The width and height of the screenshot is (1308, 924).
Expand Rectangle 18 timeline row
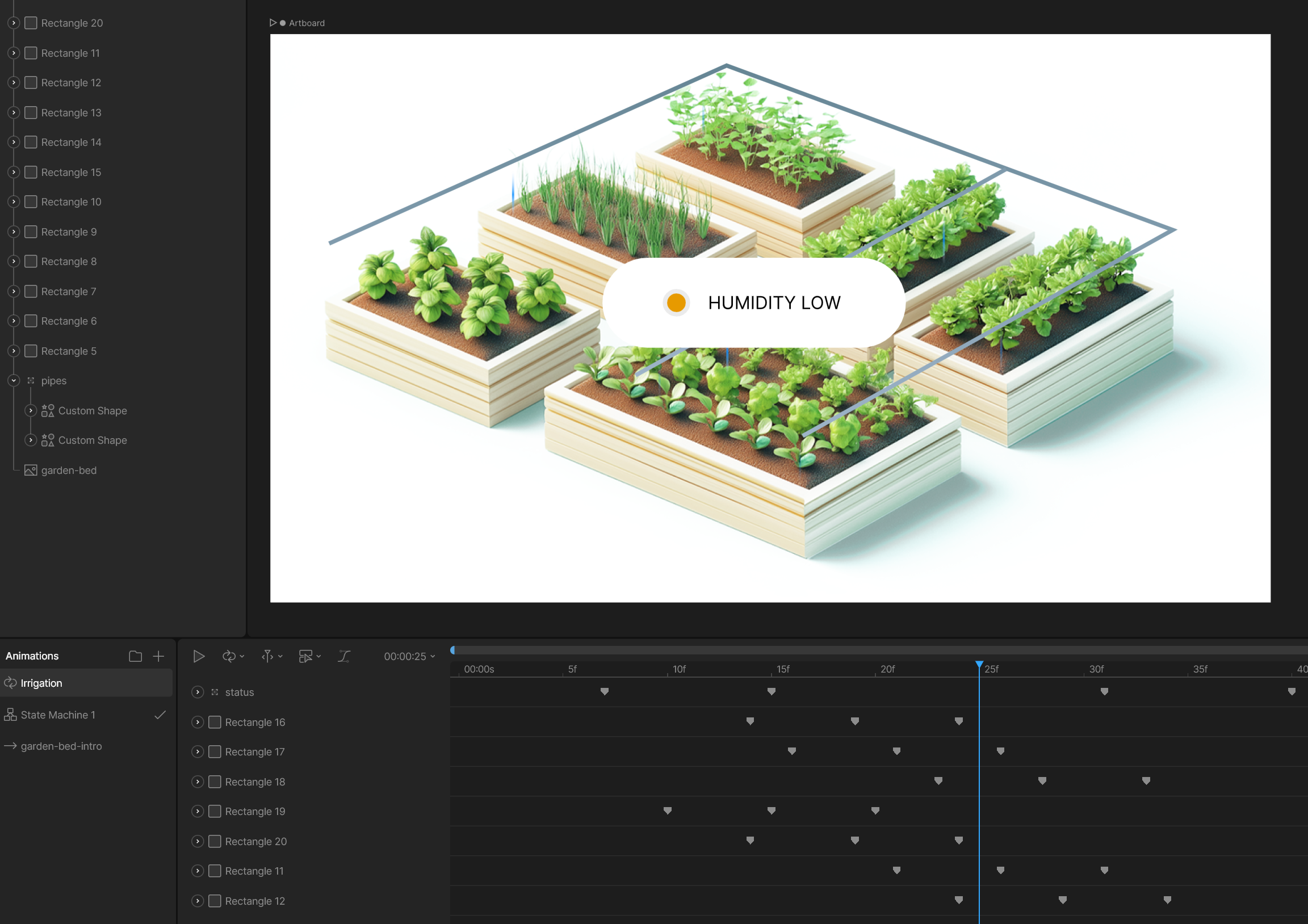coord(198,782)
